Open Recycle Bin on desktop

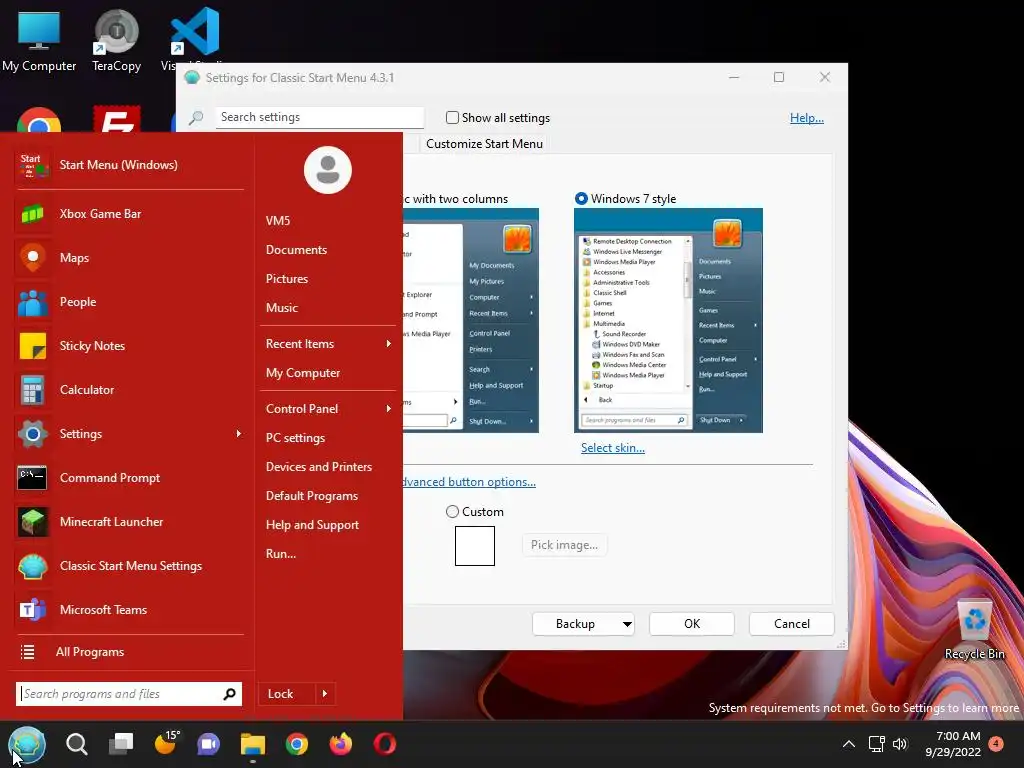974,630
